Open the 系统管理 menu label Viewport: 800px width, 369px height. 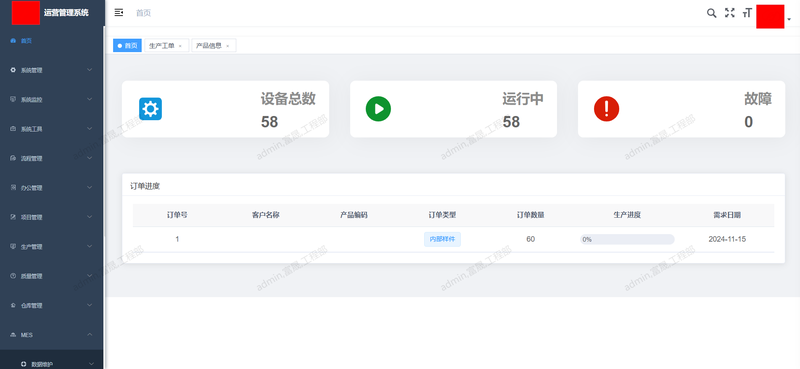pyautogui.click(x=32, y=70)
